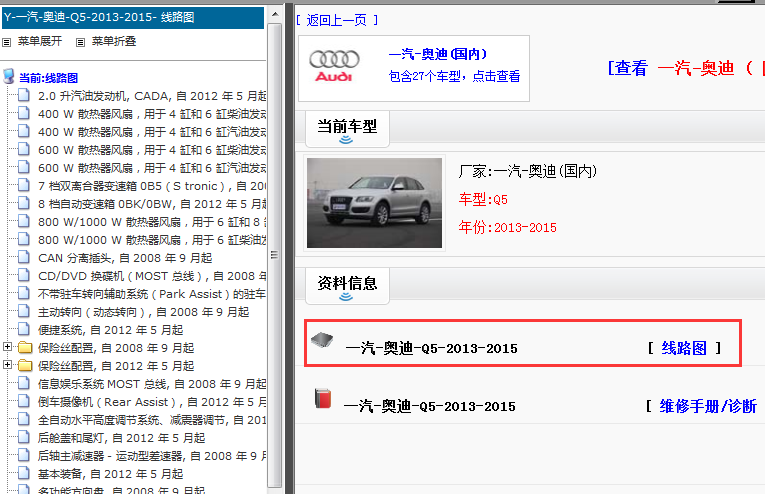Open 400 W 散热器风扇 4 缸和 6 缸柴油发动机 item
Viewport: 765px width, 494px height.
click(152, 114)
